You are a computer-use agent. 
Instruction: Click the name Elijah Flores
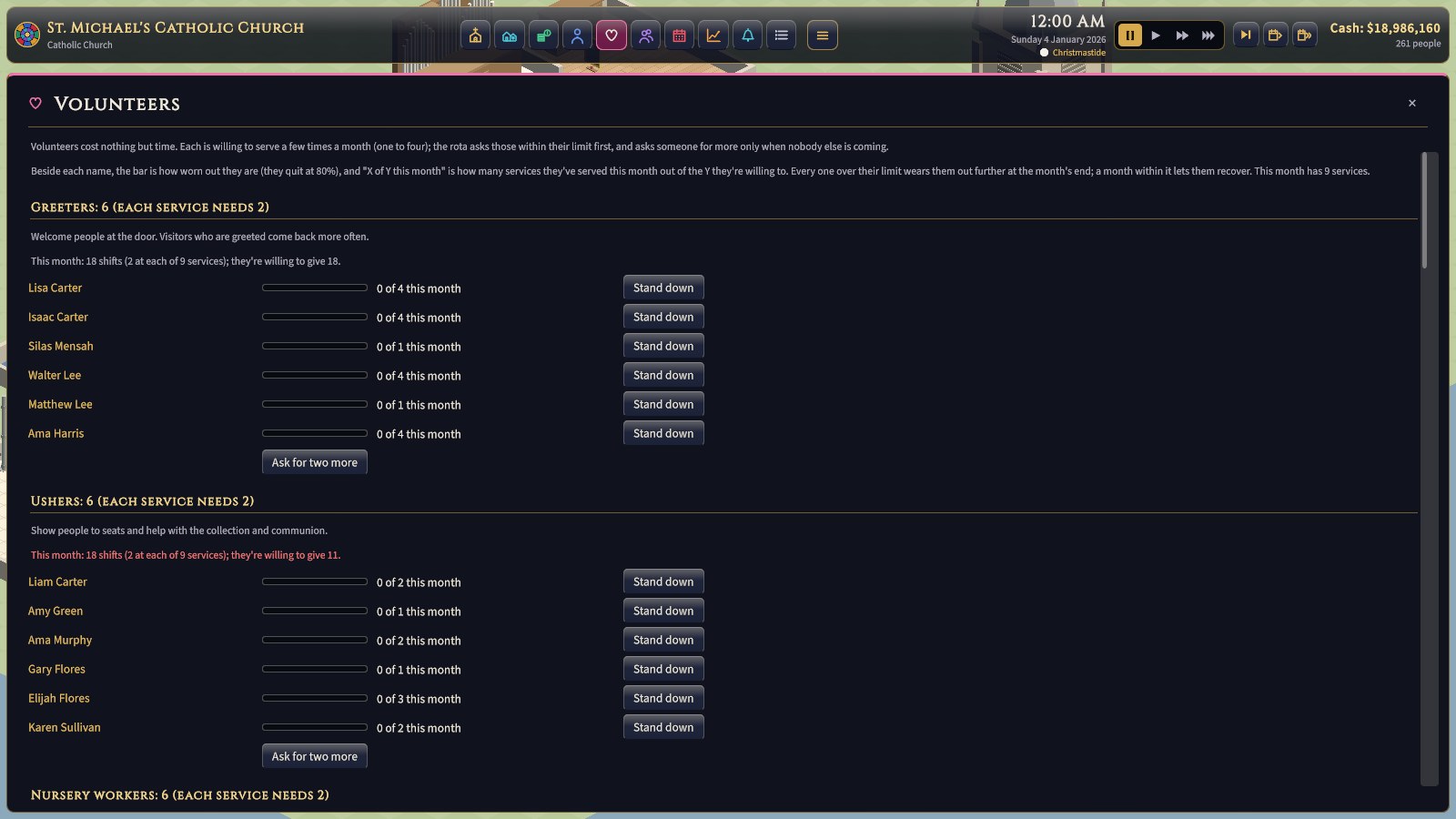click(x=59, y=698)
